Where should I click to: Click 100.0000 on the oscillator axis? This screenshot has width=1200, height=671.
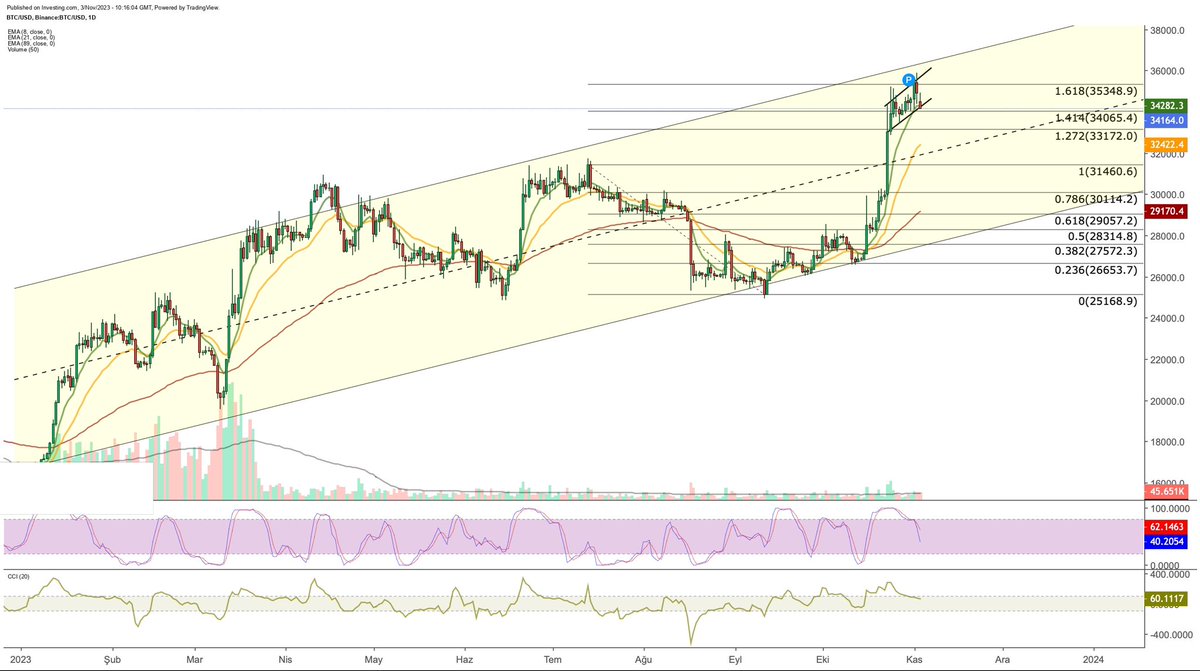(x=1168, y=510)
